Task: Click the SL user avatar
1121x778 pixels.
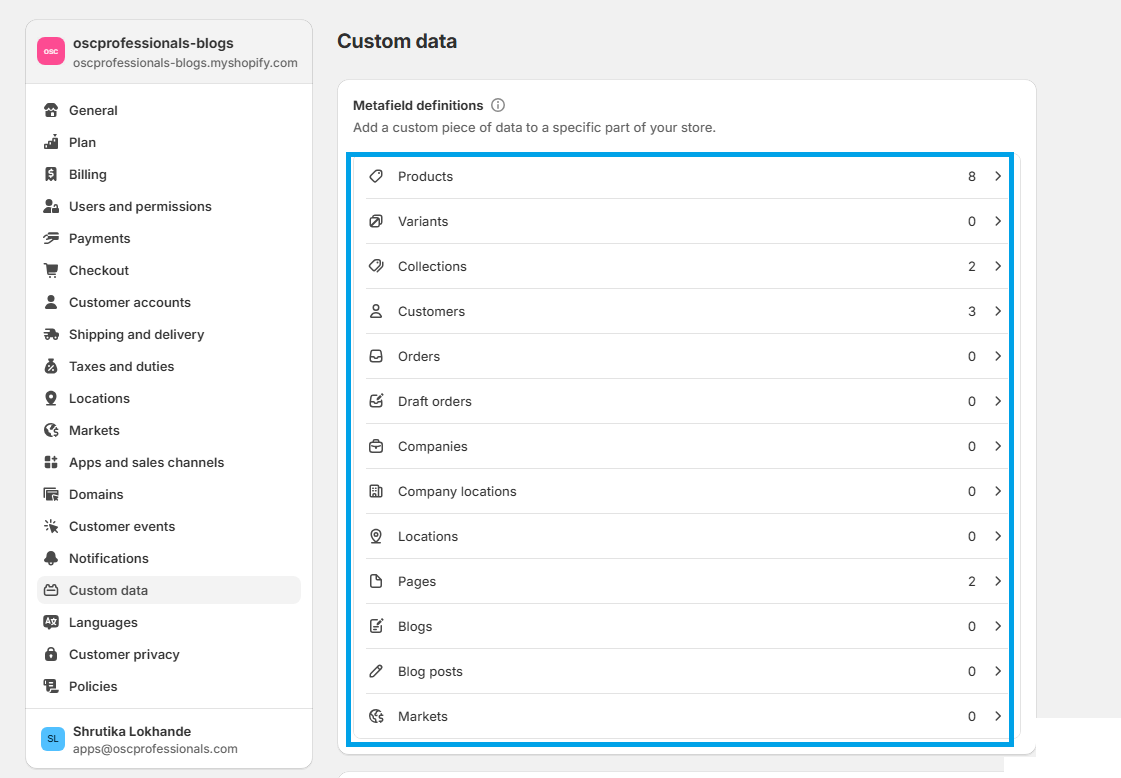Action: 53,739
